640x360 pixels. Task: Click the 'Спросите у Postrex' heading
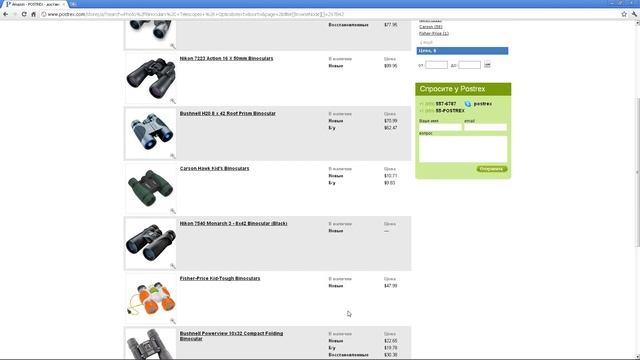452,89
